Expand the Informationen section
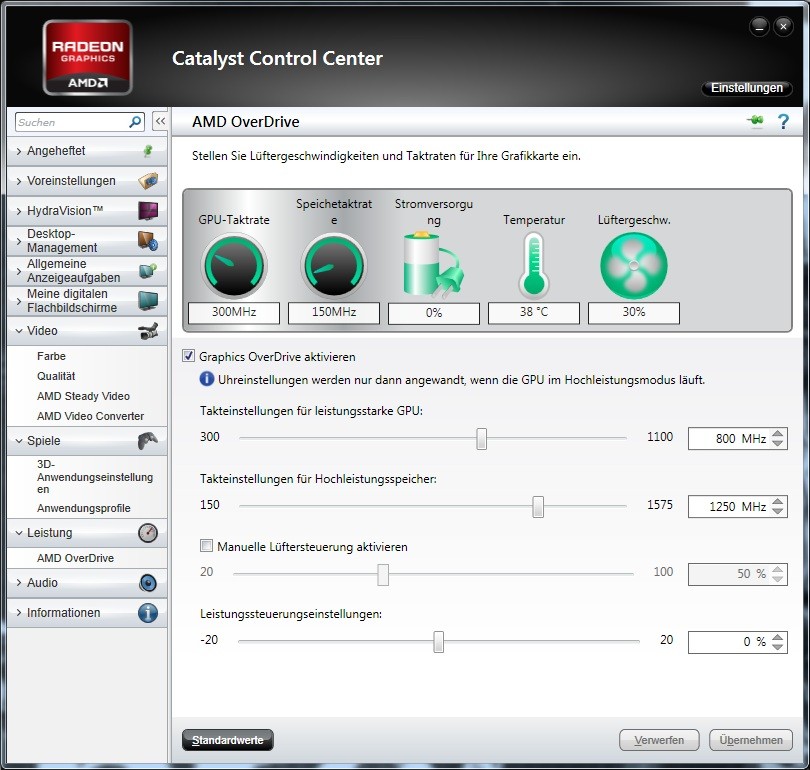 click(19, 613)
